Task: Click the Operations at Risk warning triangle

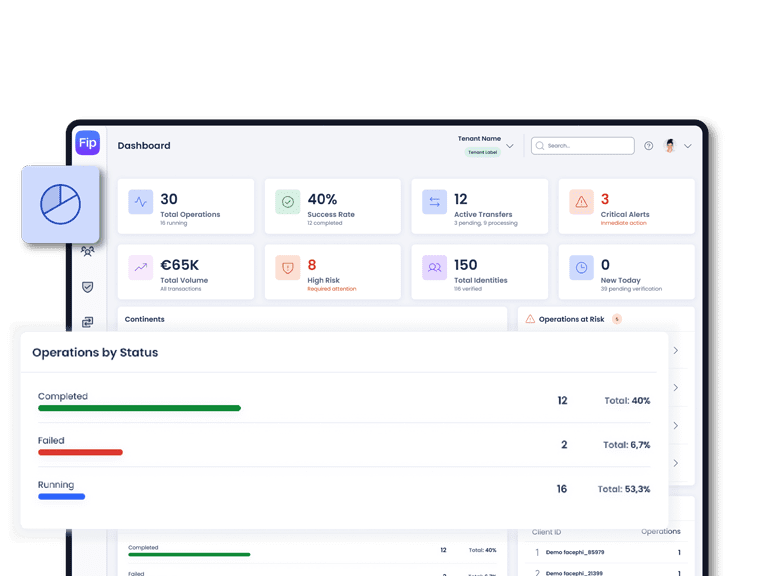Action: (530, 319)
